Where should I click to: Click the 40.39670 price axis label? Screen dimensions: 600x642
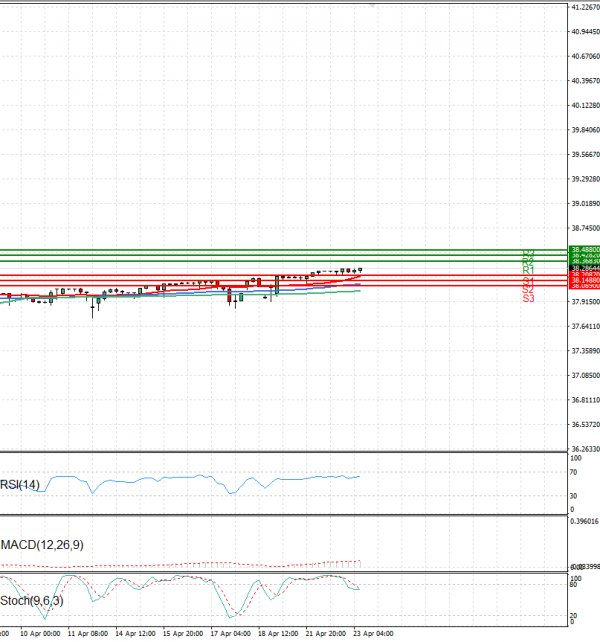pyautogui.click(x=586, y=81)
